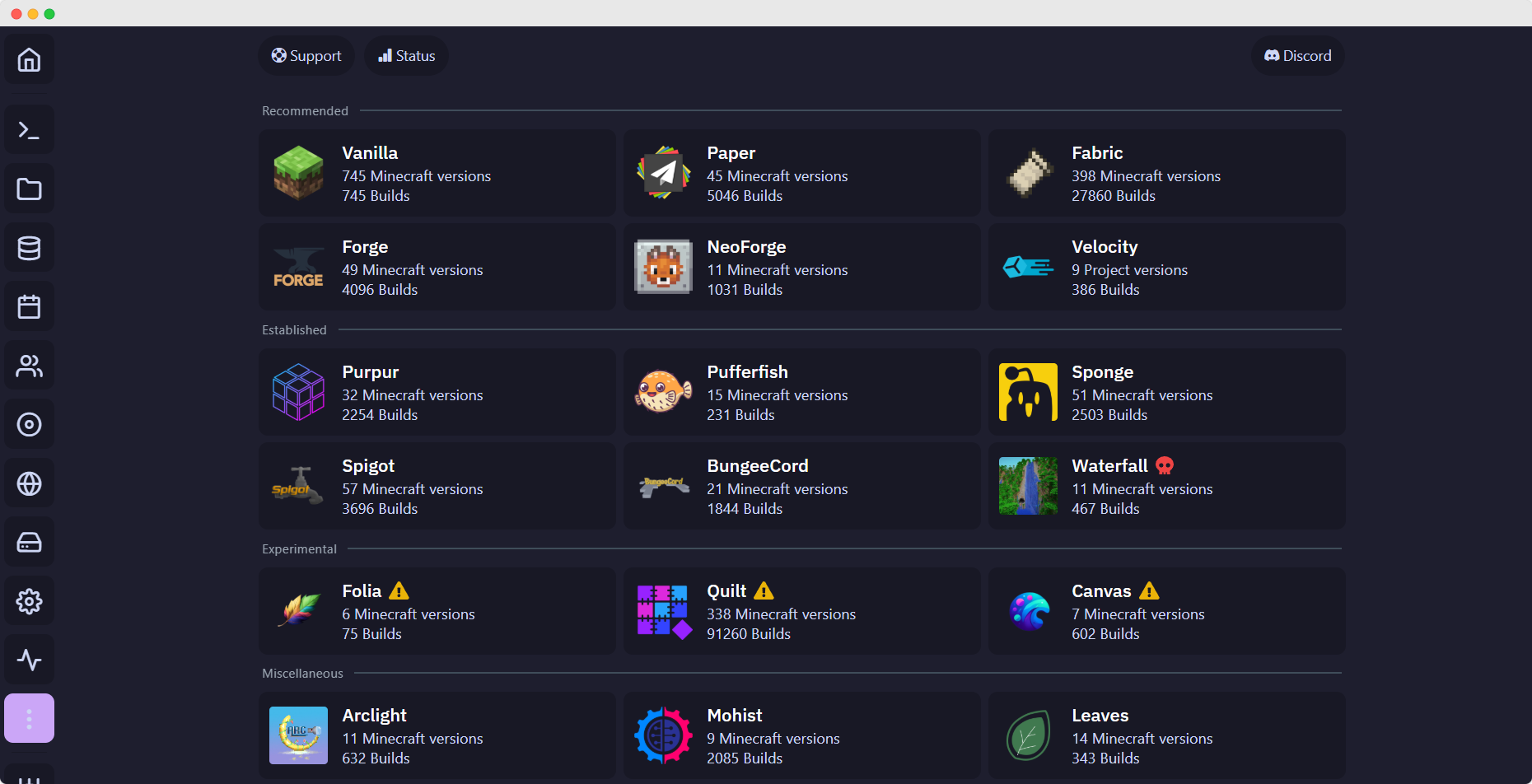Click the Waterfall picture thumbnail
The image size is (1532, 784).
point(1028,486)
